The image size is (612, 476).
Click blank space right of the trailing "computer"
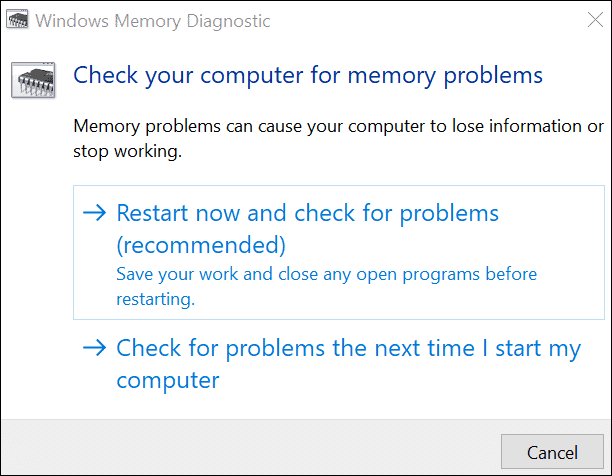[400, 381]
